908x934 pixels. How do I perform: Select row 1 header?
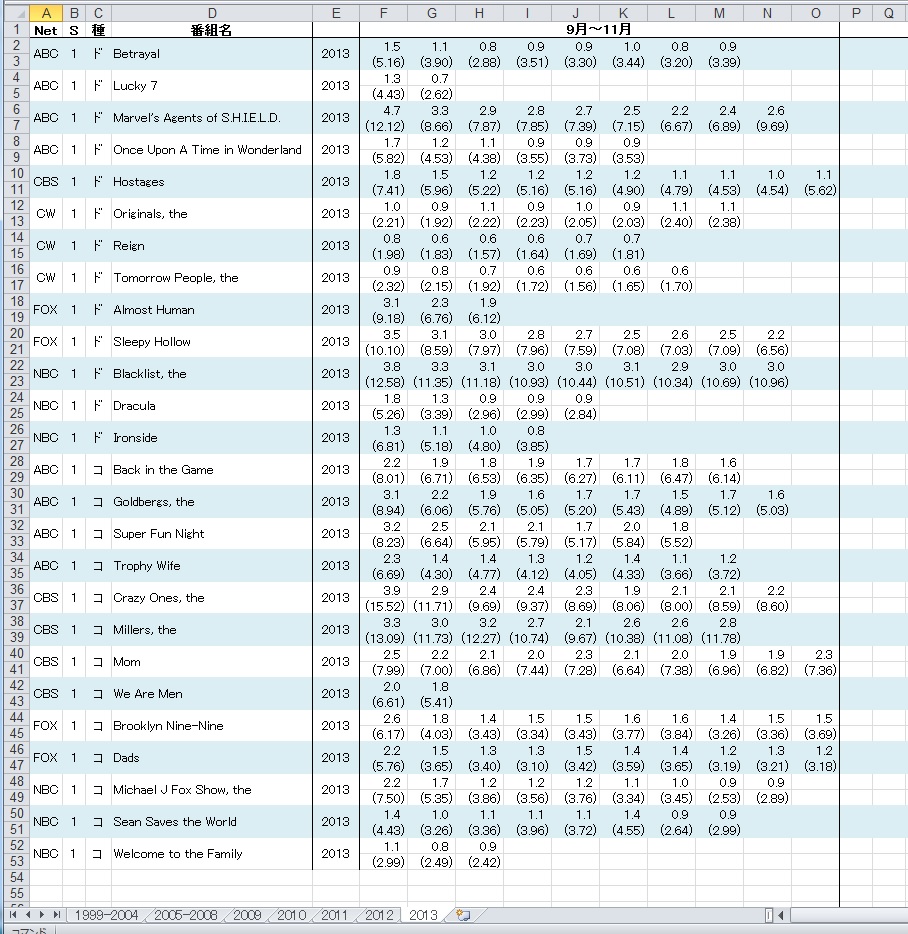(x=16, y=29)
